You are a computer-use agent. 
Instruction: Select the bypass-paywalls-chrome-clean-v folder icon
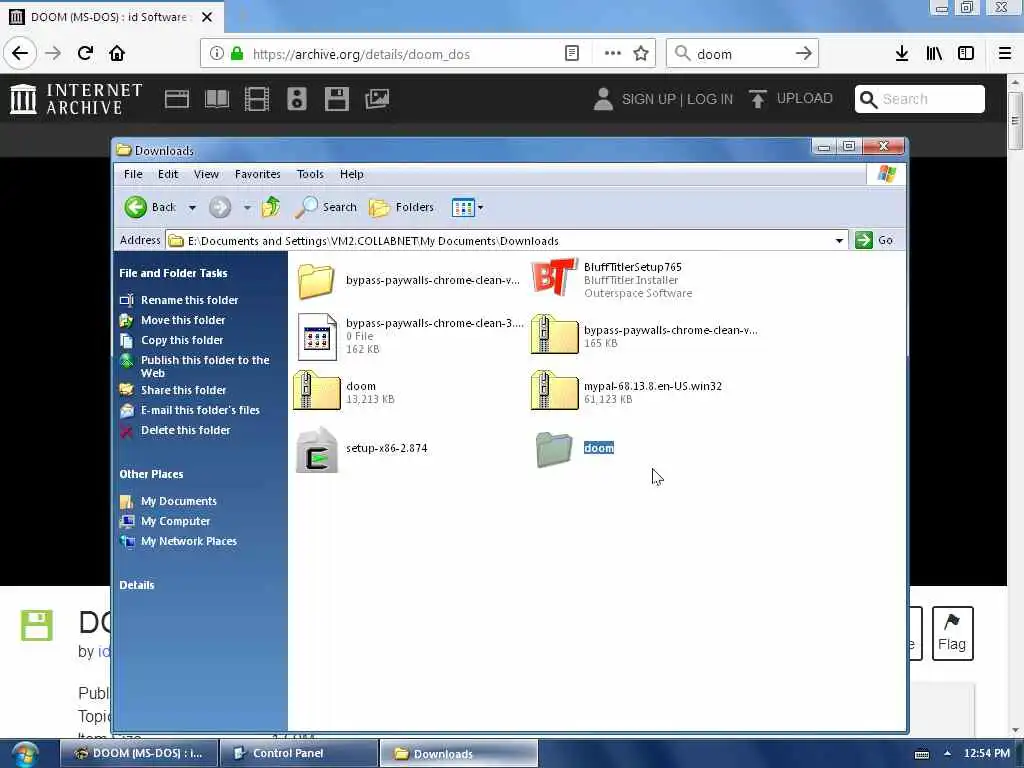(316, 281)
